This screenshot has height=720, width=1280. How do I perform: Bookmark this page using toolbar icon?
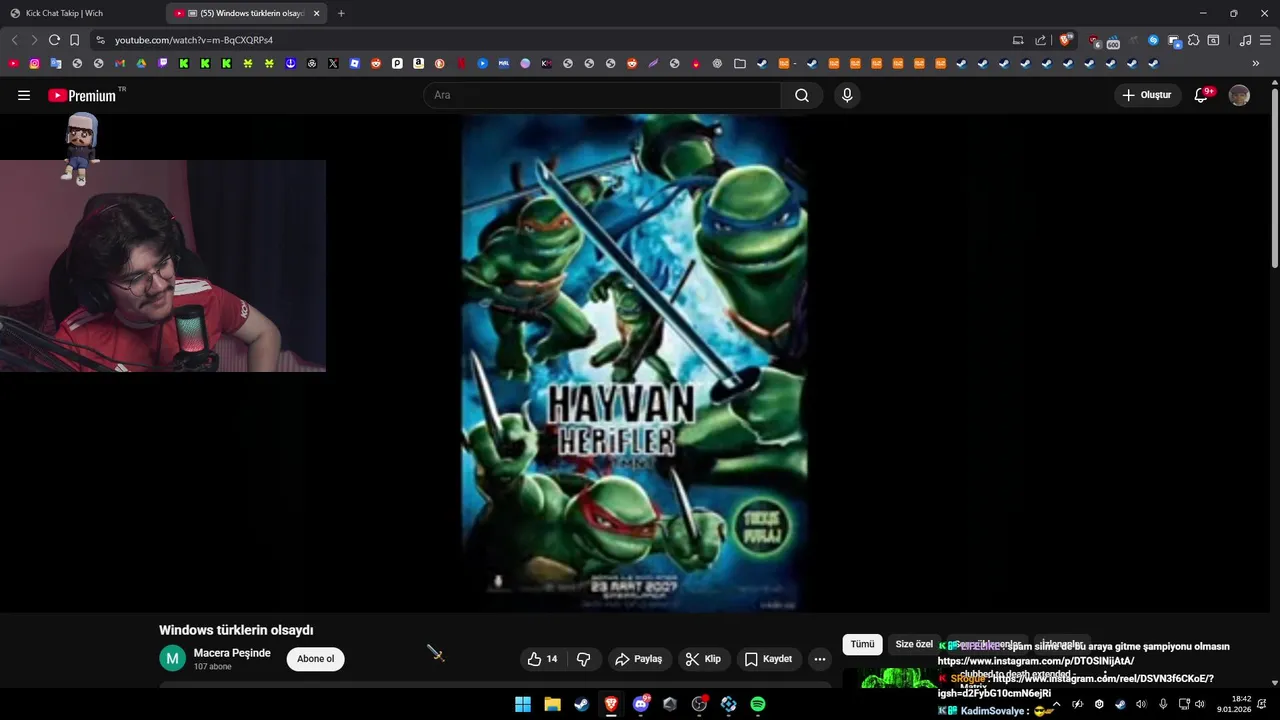pyautogui.click(x=74, y=40)
